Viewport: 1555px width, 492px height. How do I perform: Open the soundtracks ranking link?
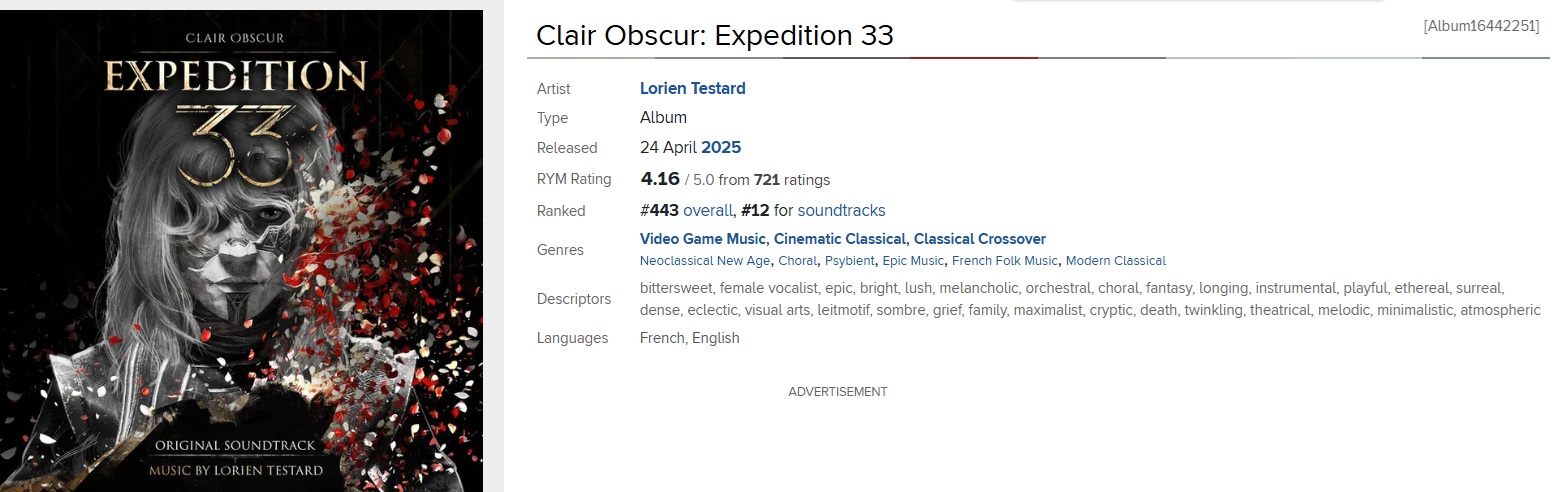(841, 210)
